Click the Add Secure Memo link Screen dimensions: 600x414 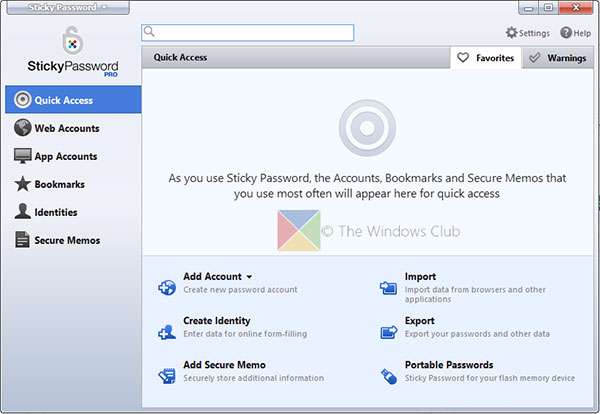224,365
